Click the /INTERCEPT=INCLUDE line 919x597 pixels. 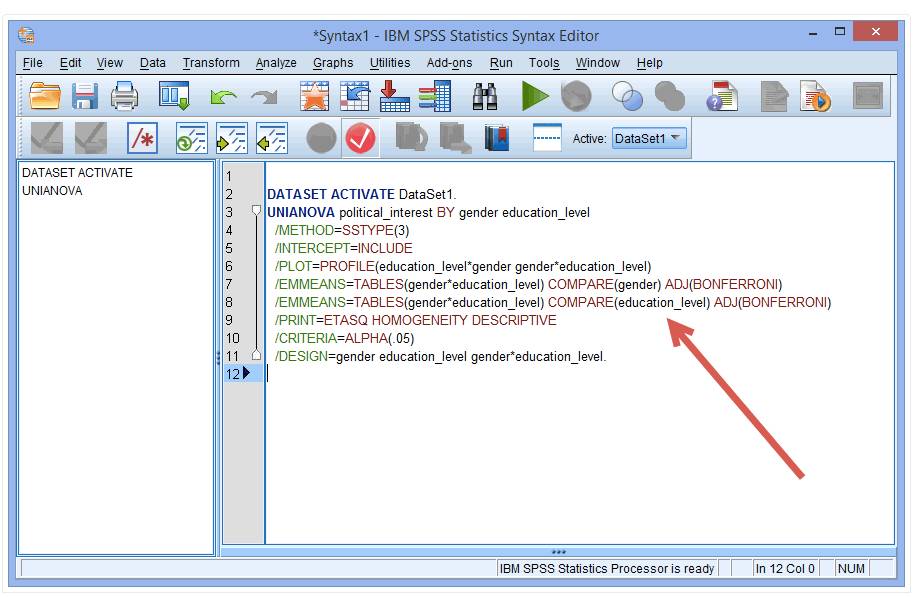click(343, 248)
